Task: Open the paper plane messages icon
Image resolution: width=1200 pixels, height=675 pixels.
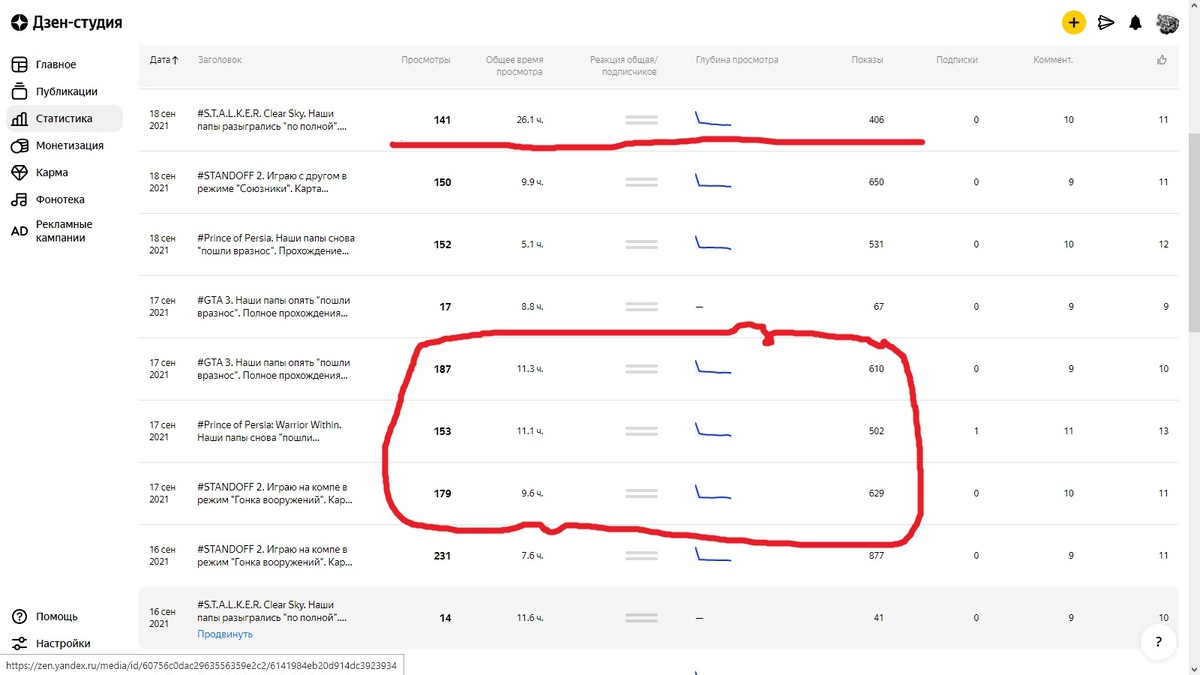Action: pos(1106,22)
